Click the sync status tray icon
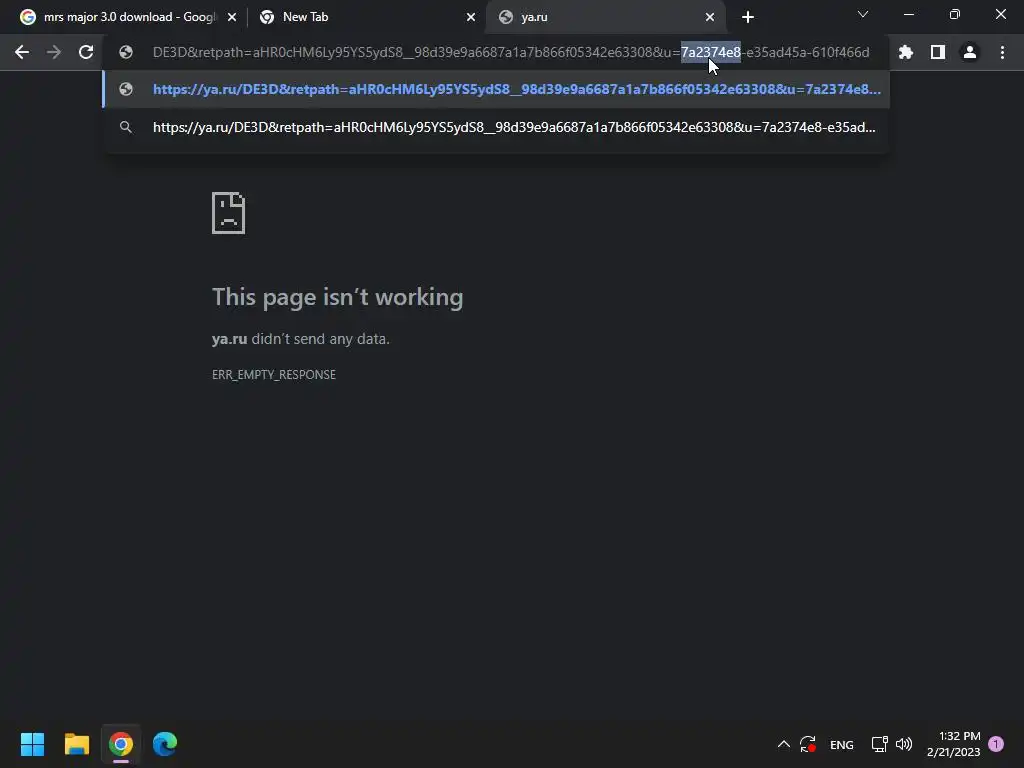Image resolution: width=1024 pixels, height=768 pixels. coord(808,744)
